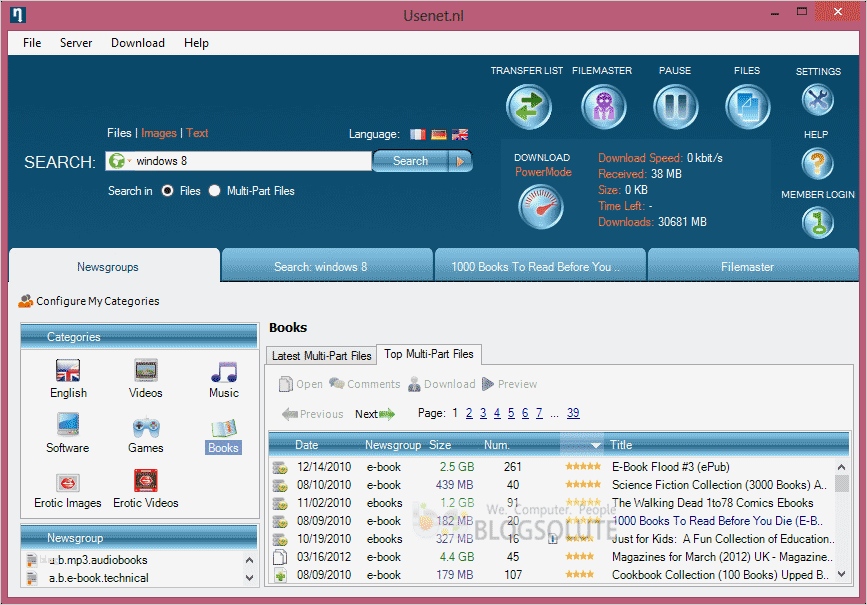
Task: Open Settings wrench icon
Action: pos(818,99)
